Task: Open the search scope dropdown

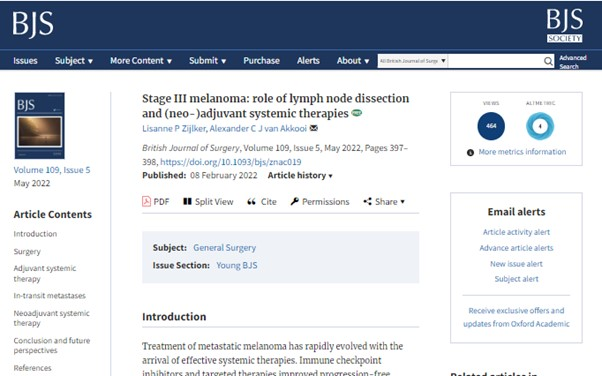Action: [413, 61]
